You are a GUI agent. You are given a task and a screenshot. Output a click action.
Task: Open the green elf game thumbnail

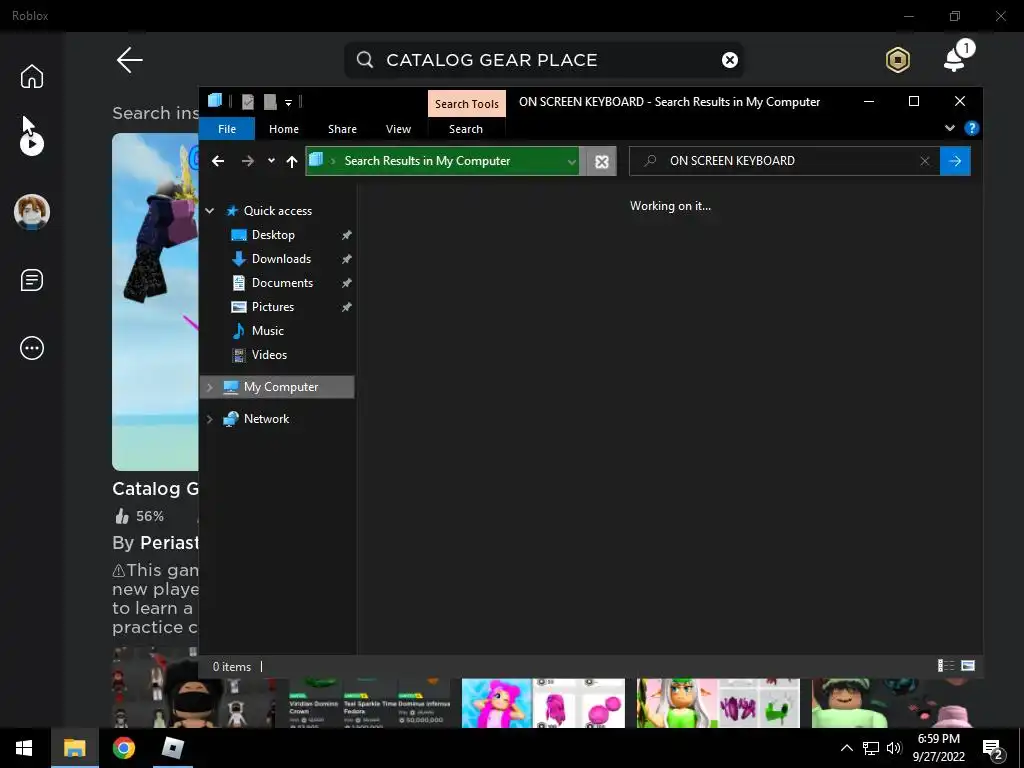[718, 703]
